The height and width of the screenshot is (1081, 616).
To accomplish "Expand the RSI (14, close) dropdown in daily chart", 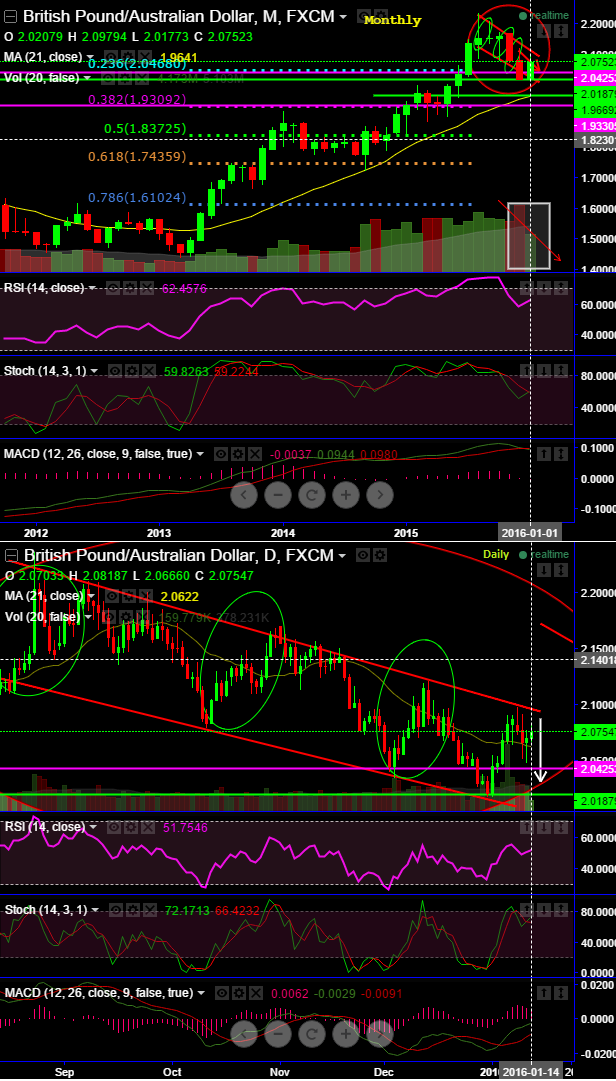I will [92, 827].
